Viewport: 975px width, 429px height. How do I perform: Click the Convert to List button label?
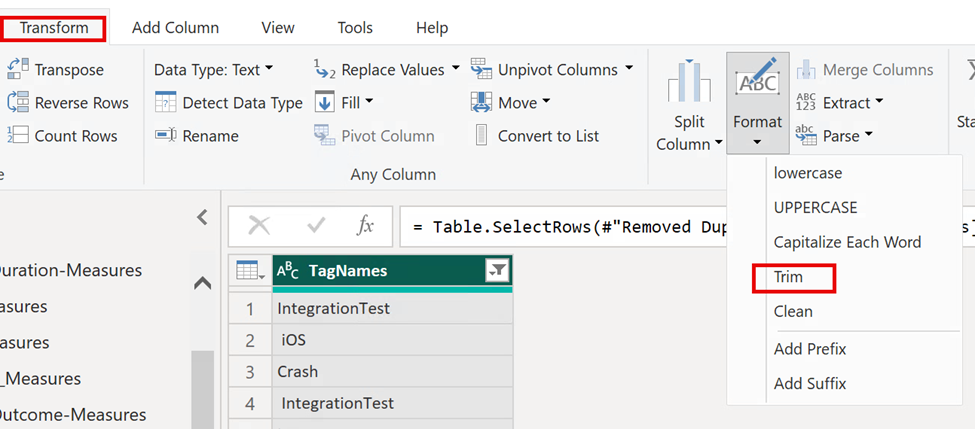pyautogui.click(x=548, y=136)
